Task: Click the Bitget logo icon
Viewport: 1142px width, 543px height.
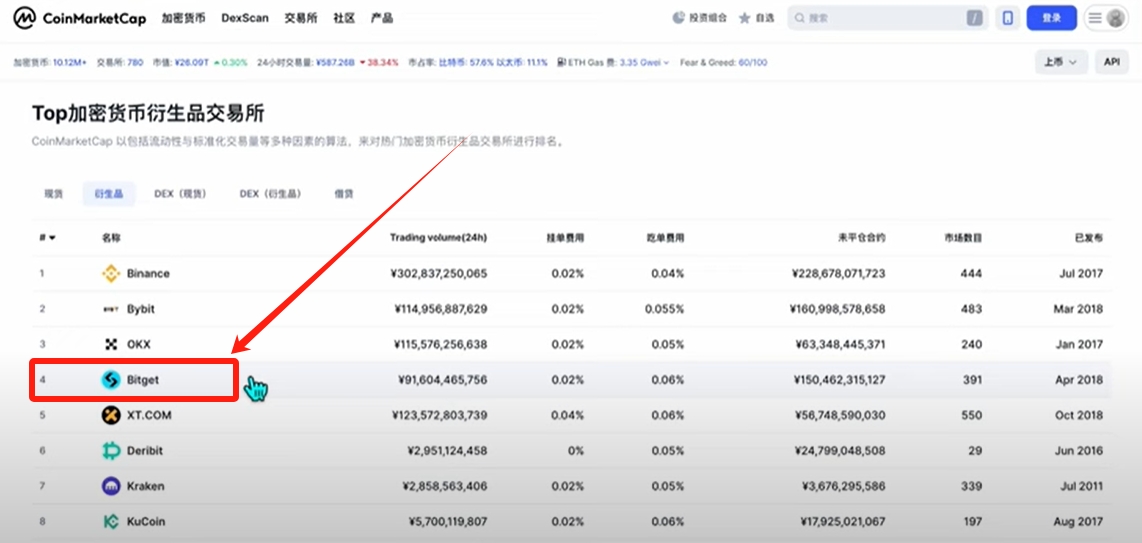Action: pos(111,379)
